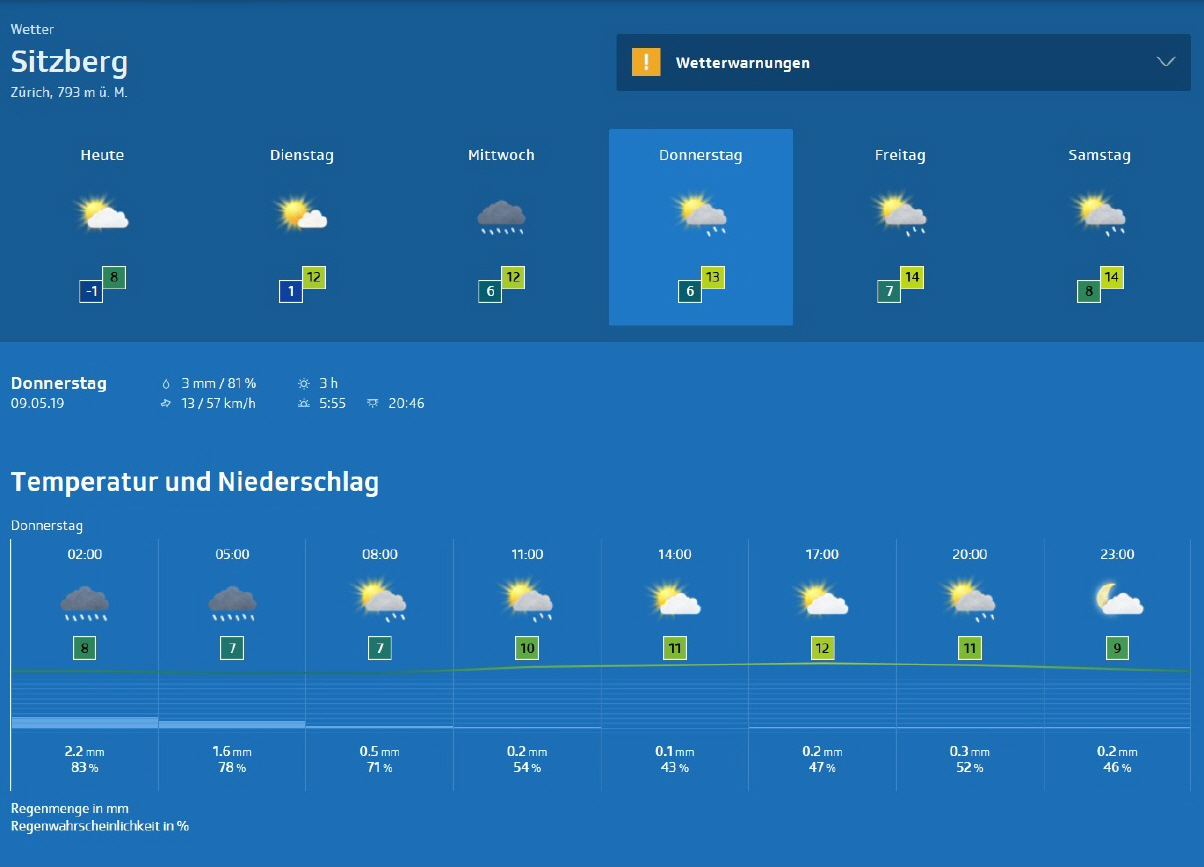Select the Dienstag forecast tab
Screen dimensions: 1204x867
coord(301,155)
